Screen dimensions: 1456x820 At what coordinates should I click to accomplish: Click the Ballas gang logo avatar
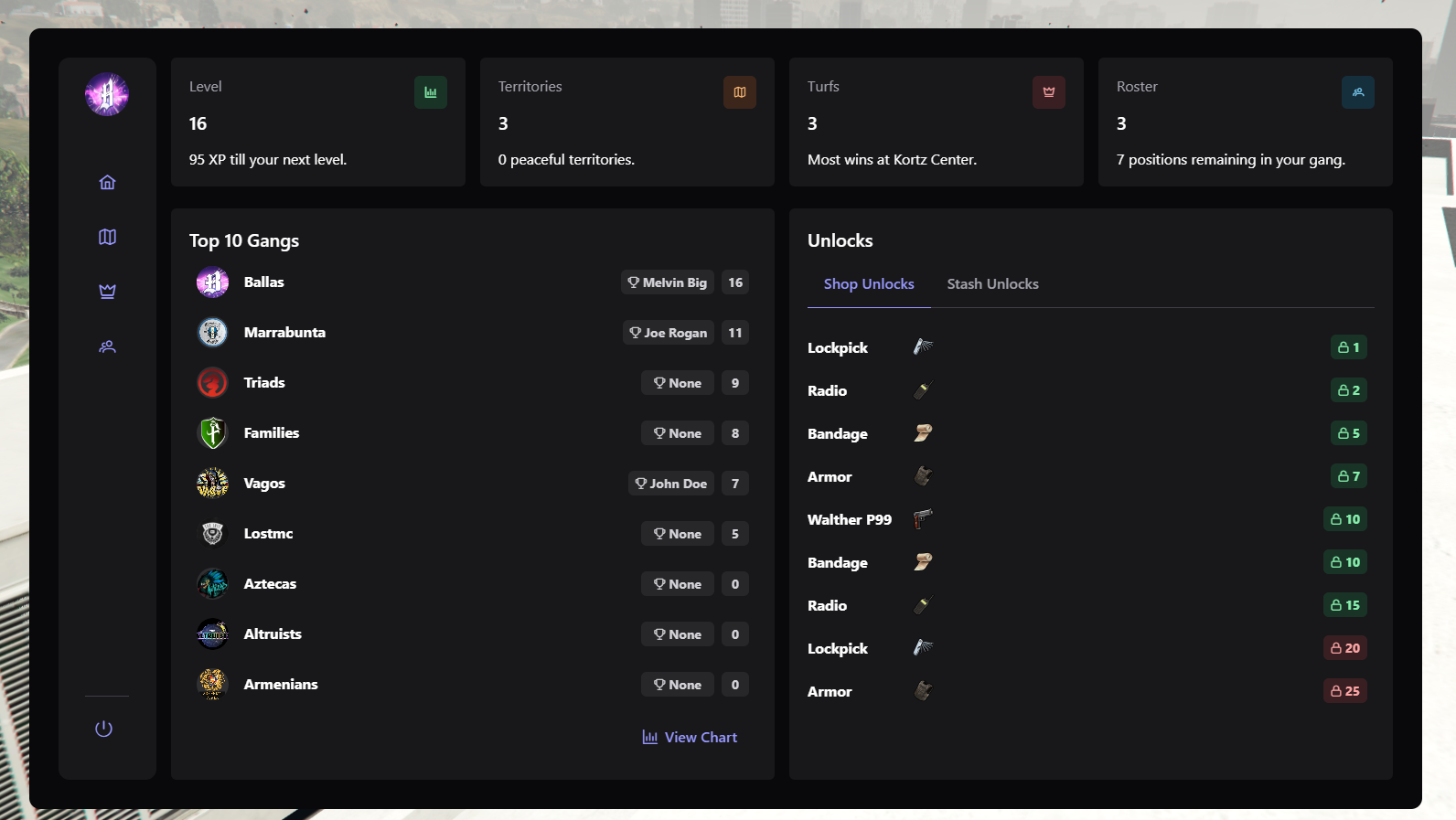point(212,282)
